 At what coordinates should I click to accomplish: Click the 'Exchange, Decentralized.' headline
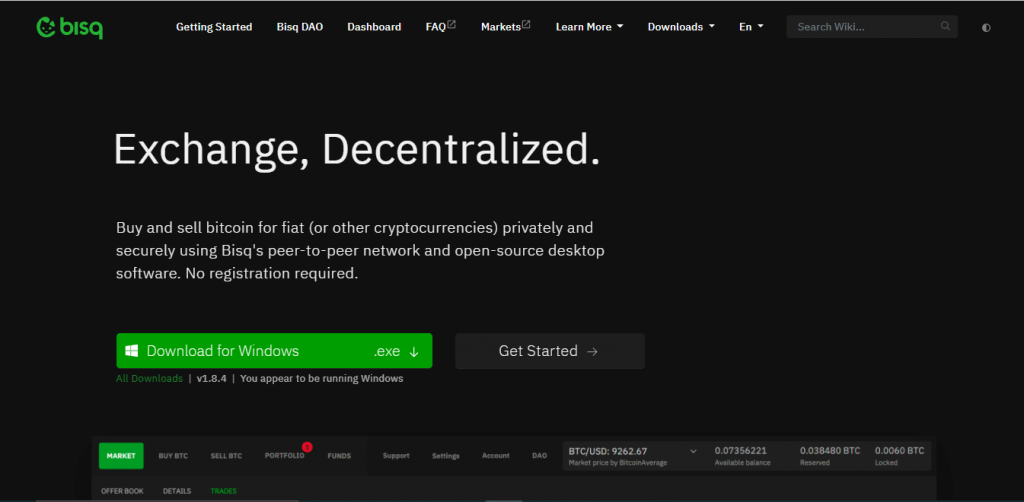pos(357,150)
